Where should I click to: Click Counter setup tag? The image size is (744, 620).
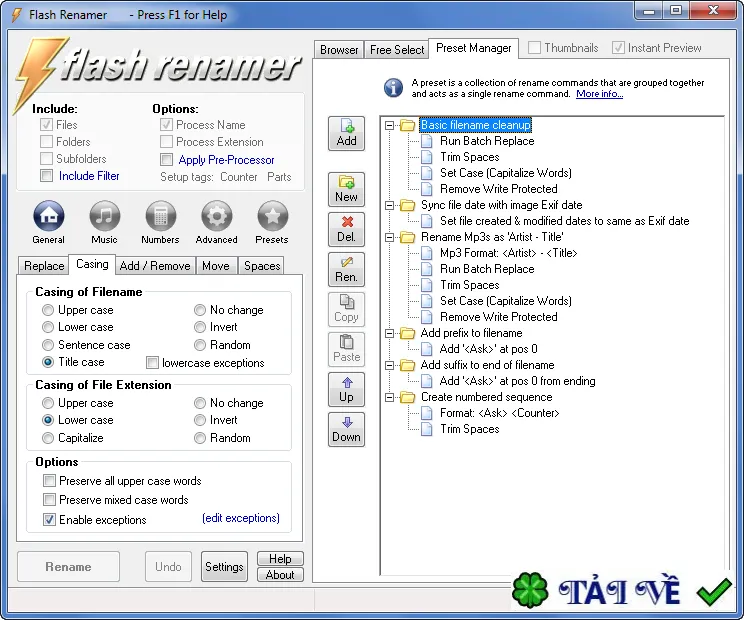239,177
